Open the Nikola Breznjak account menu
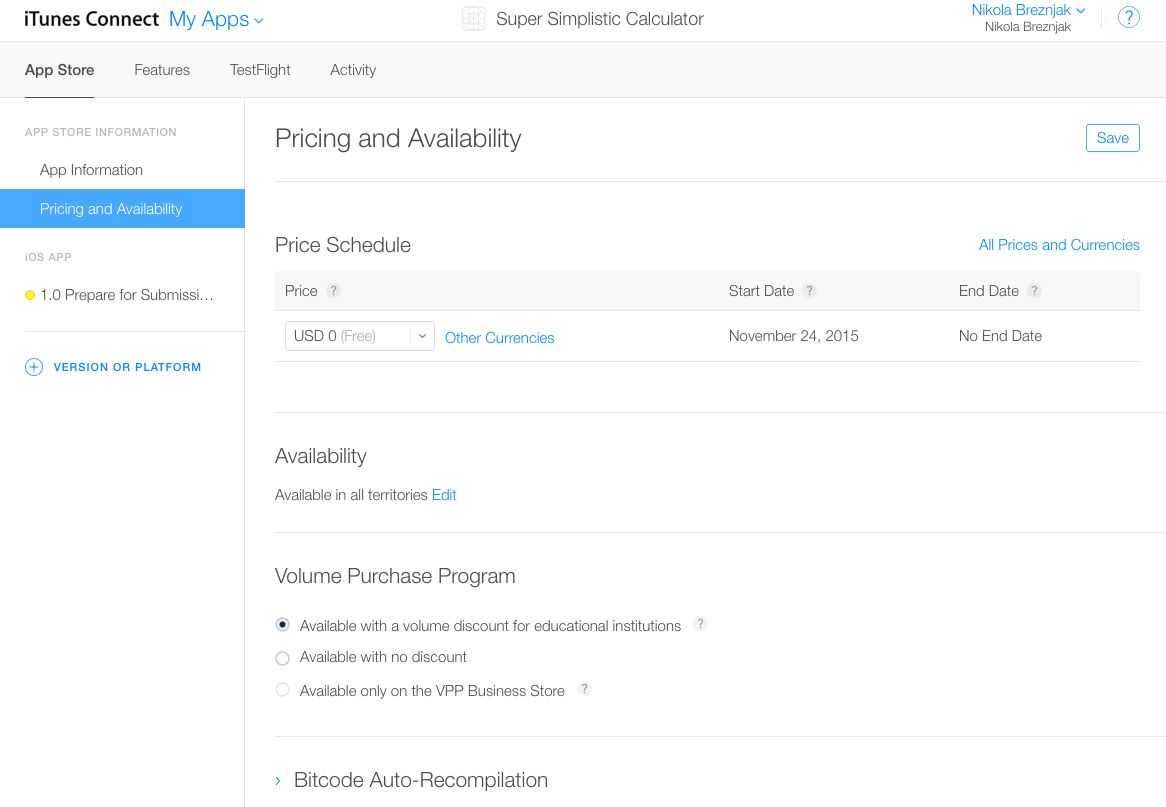 (x=1028, y=10)
